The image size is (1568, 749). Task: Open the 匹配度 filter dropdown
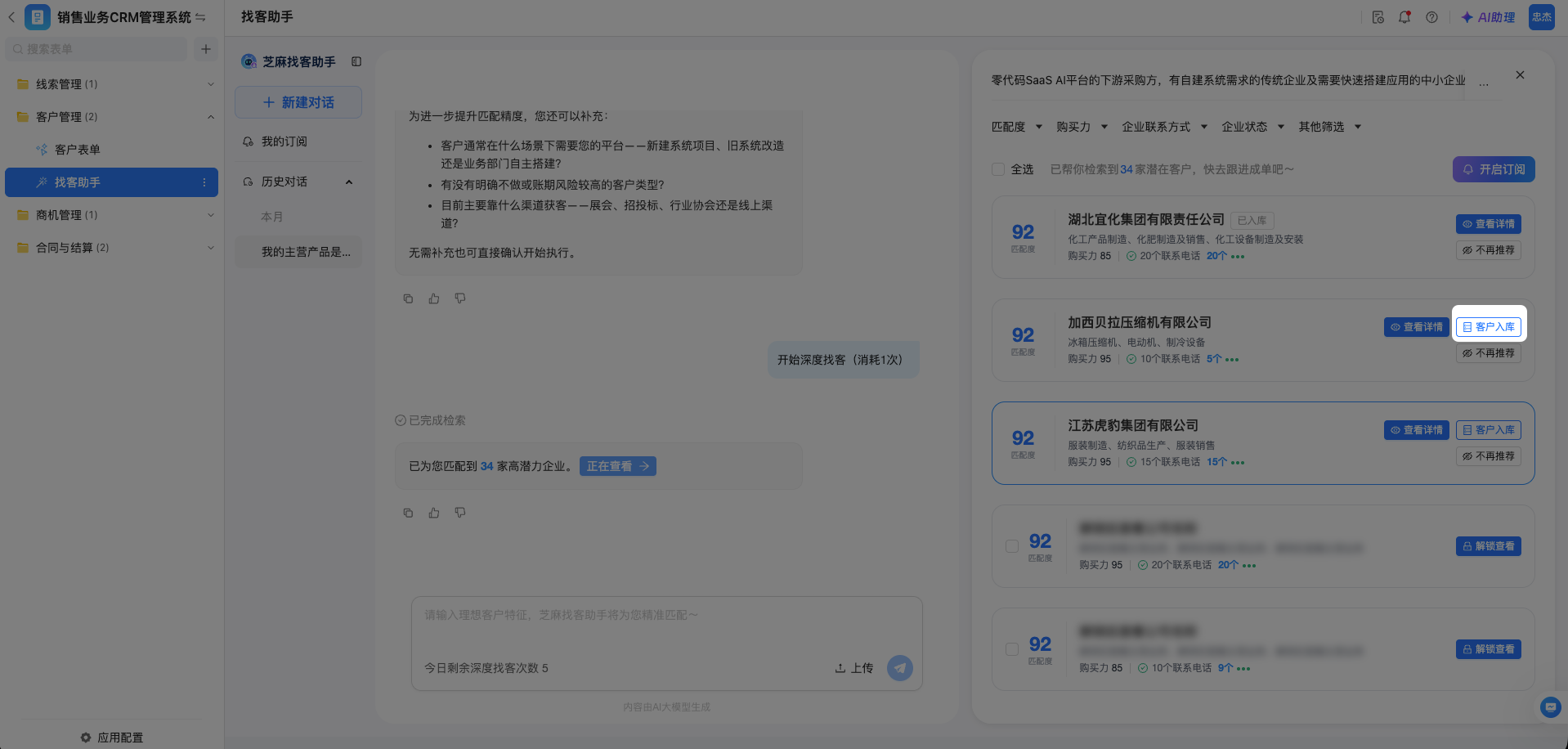1017,127
